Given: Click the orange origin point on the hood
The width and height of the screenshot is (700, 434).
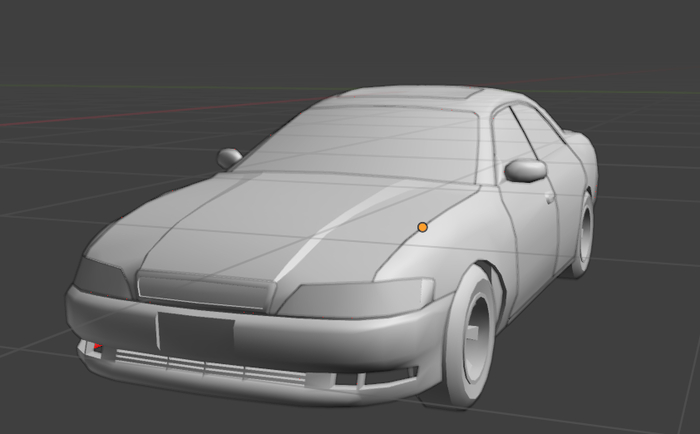Looking at the screenshot, I should 423,228.
